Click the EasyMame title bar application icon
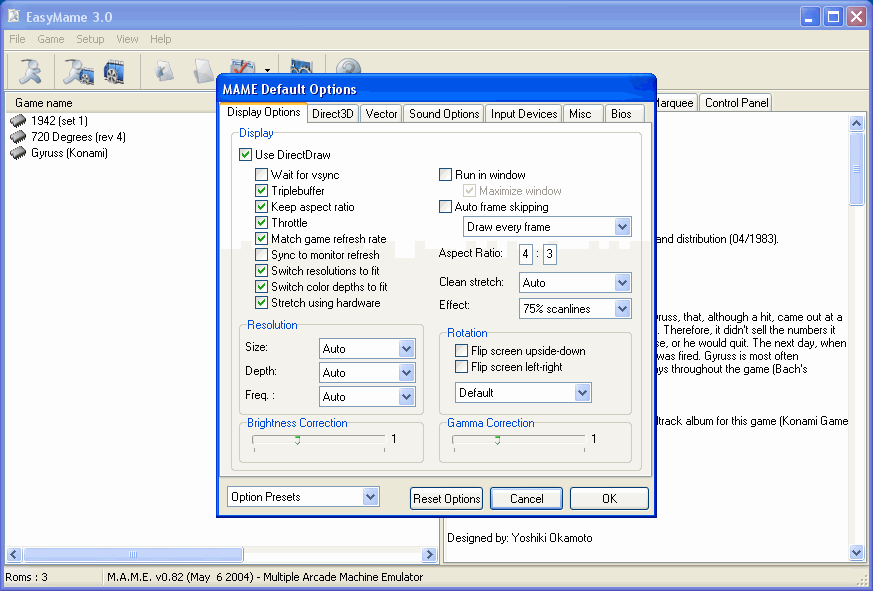 click(14, 17)
